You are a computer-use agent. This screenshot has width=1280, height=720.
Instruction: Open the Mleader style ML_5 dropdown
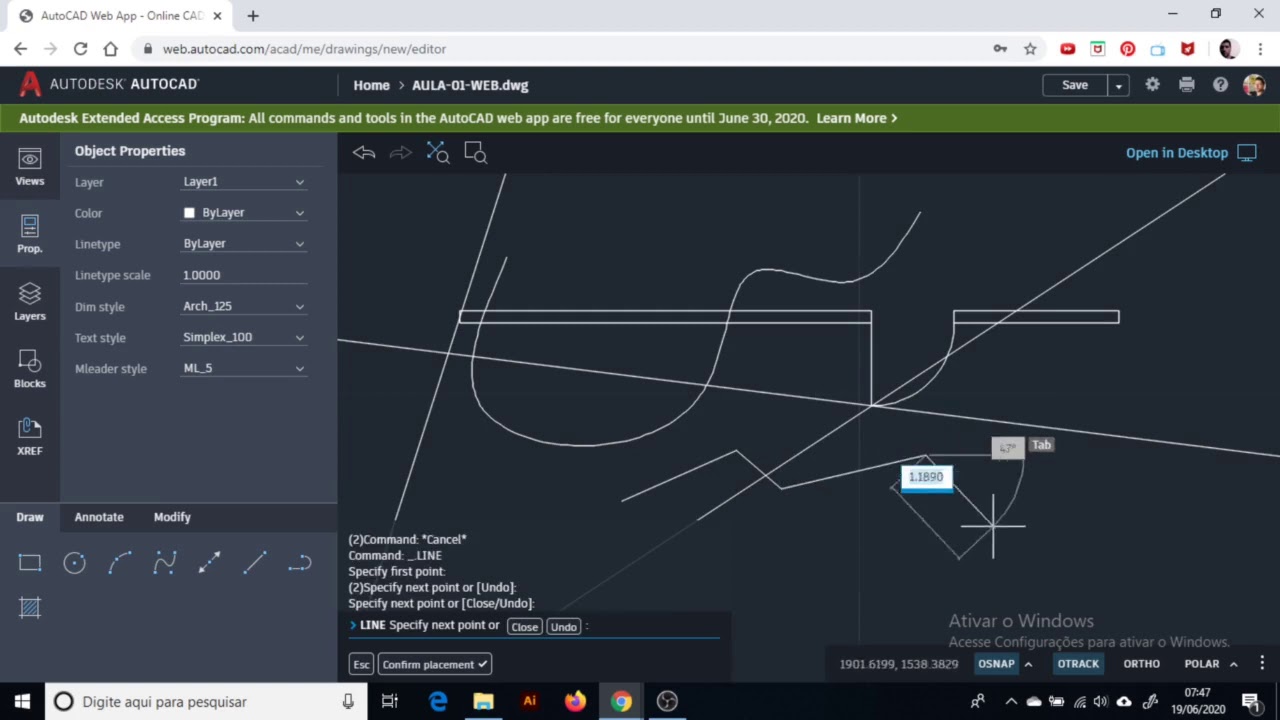244,368
